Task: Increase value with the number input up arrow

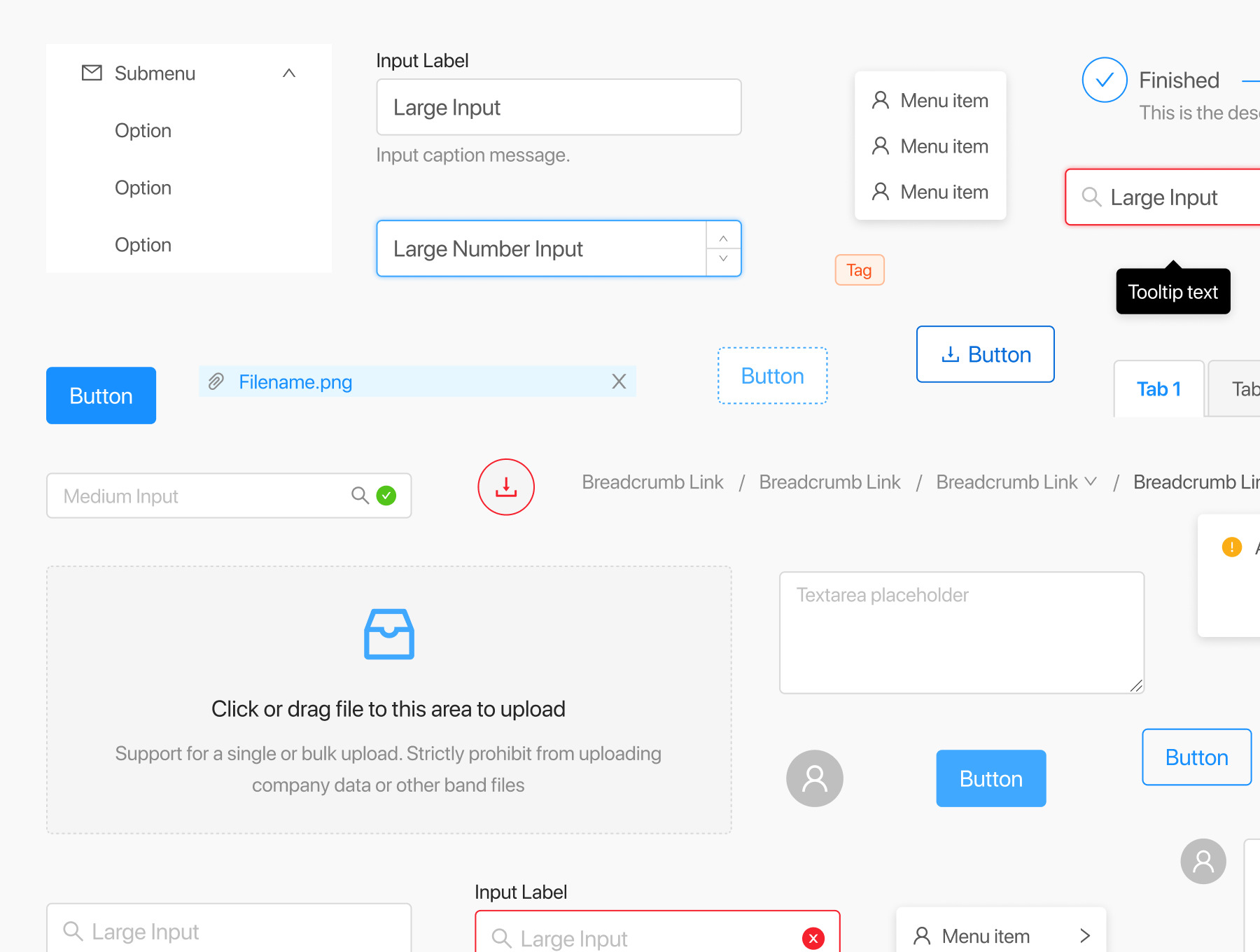Action: pos(723,239)
